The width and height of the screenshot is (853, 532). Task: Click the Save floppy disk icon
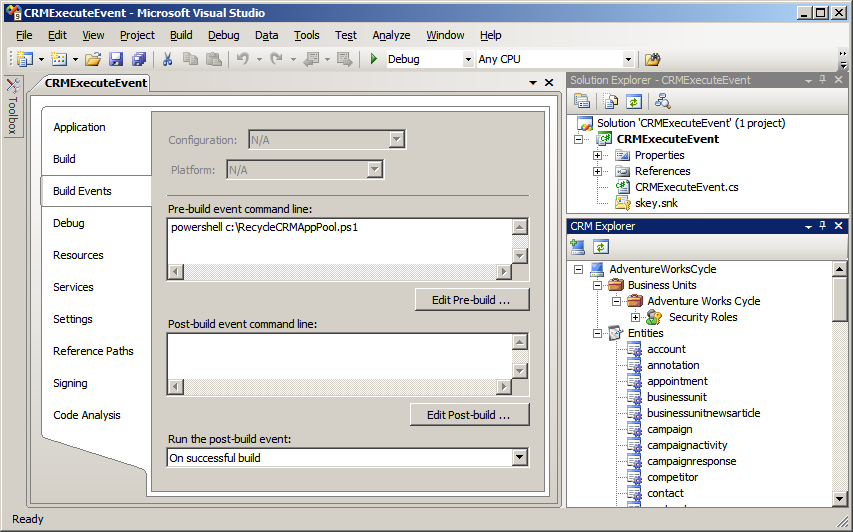116,59
